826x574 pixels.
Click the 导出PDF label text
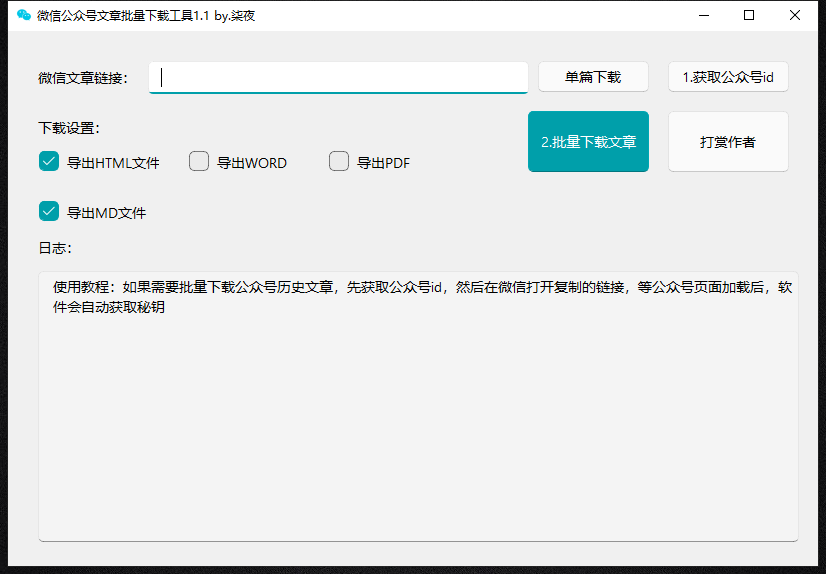[x=383, y=163]
